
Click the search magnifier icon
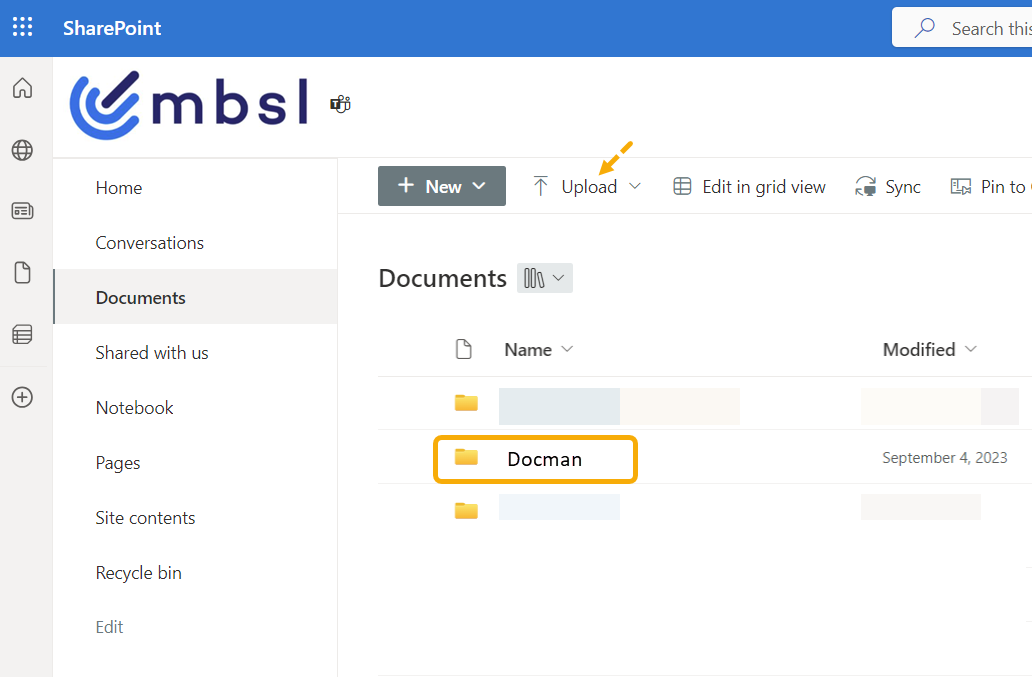[925, 28]
